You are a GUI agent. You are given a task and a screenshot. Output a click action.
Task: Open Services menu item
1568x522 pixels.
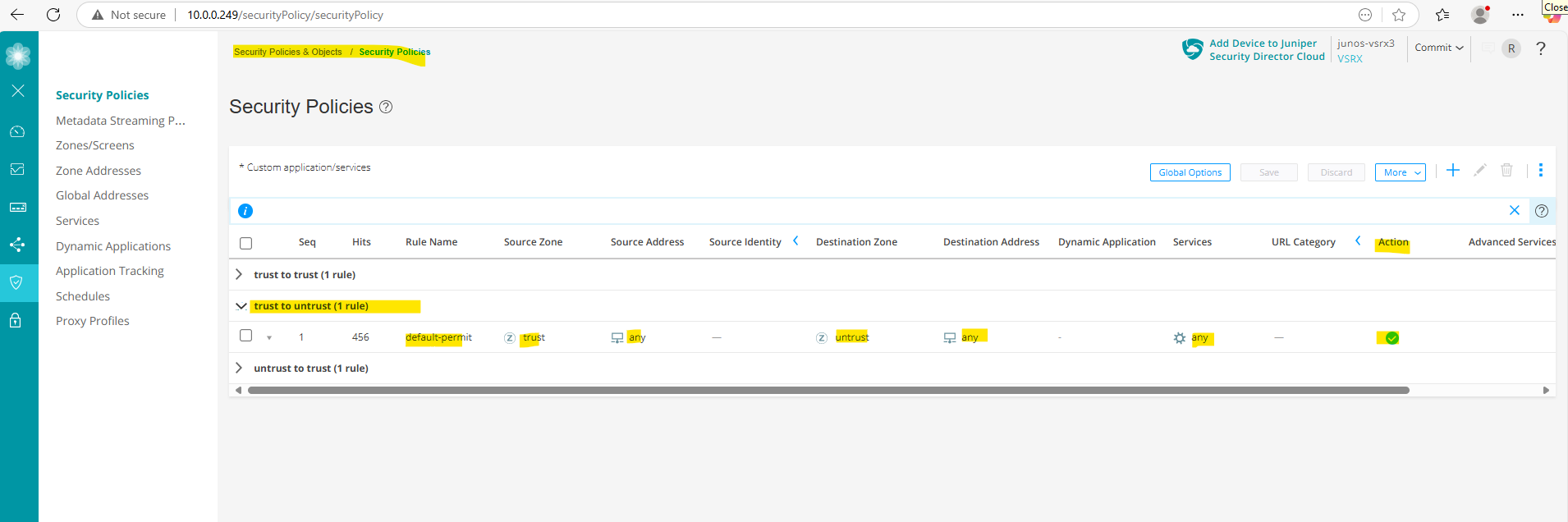77,221
